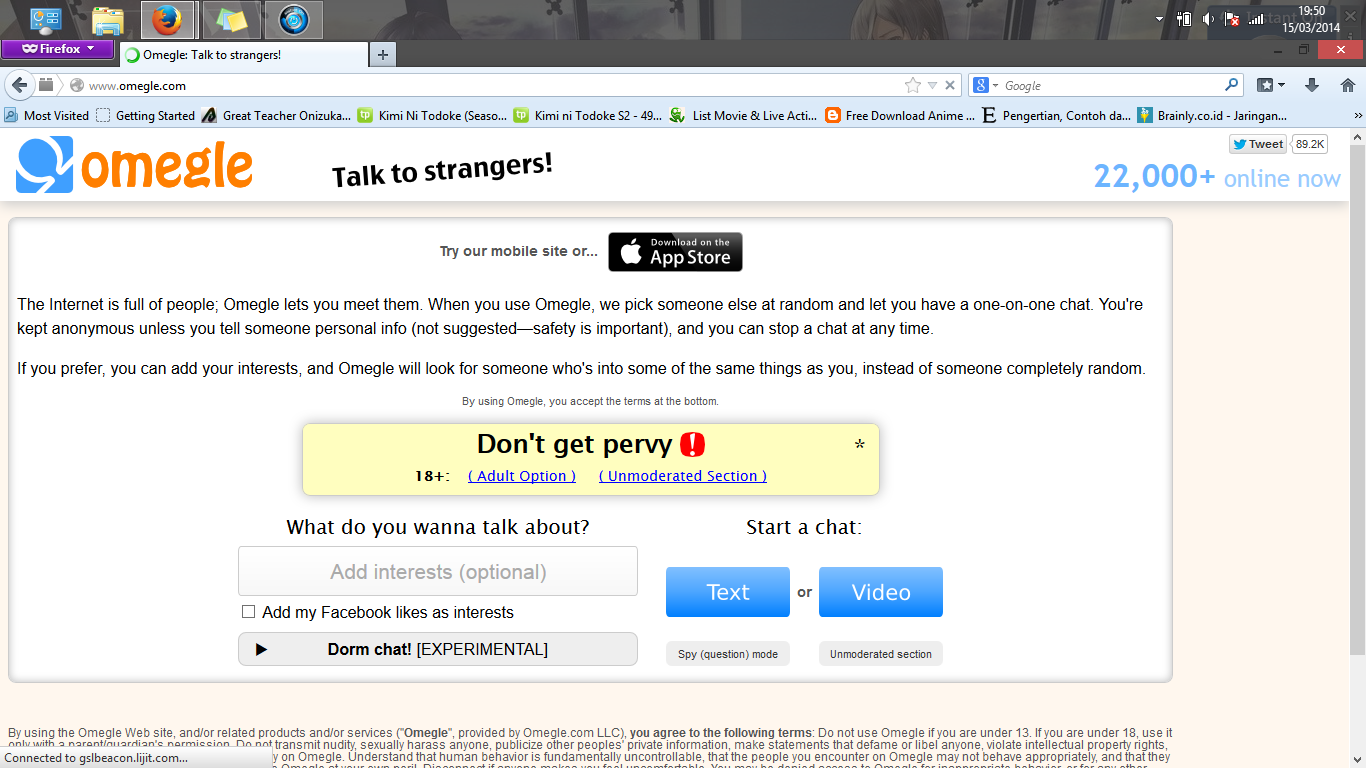Click the App Store download badge
The height and width of the screenshot is (768, 1366).
tap(675, 252)
